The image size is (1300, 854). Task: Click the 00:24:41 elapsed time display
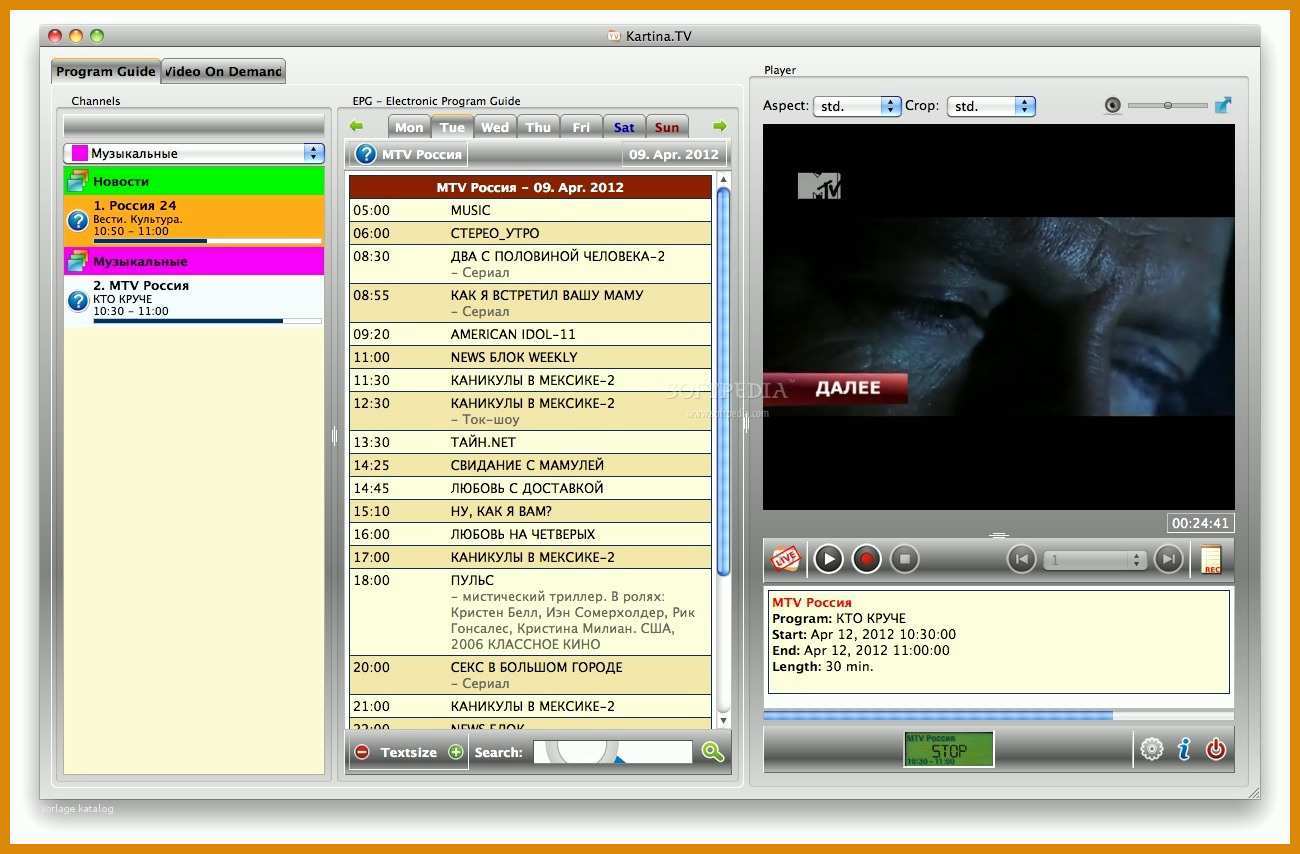pyautogui.click(x=1200, y=523)
